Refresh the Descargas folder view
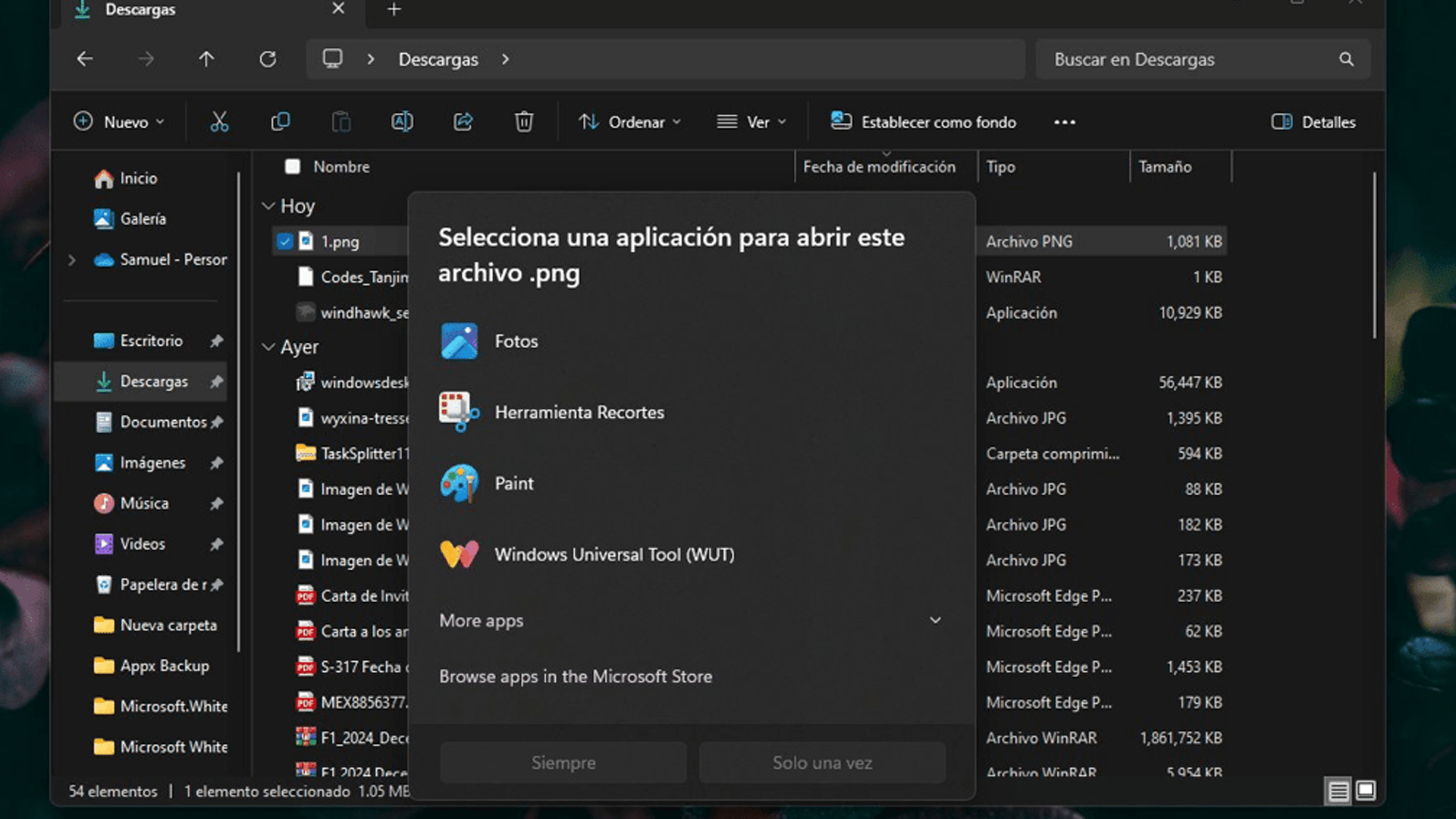 tap(268, 59)
